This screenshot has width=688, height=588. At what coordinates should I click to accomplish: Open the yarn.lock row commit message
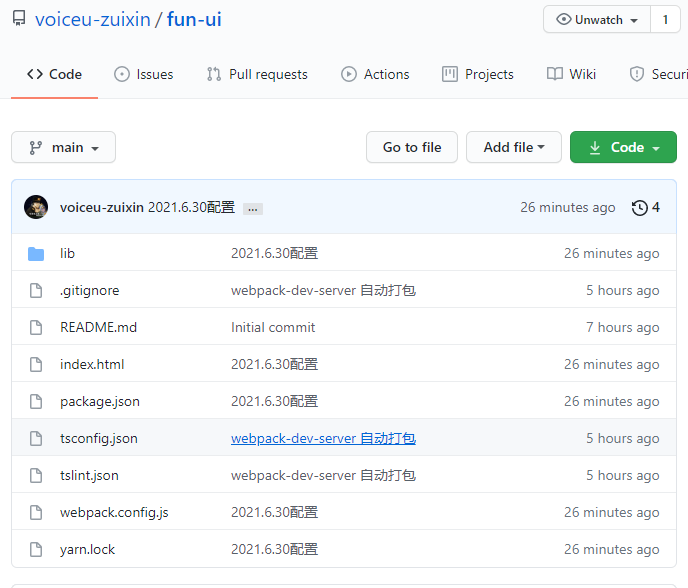coord(275,549)
